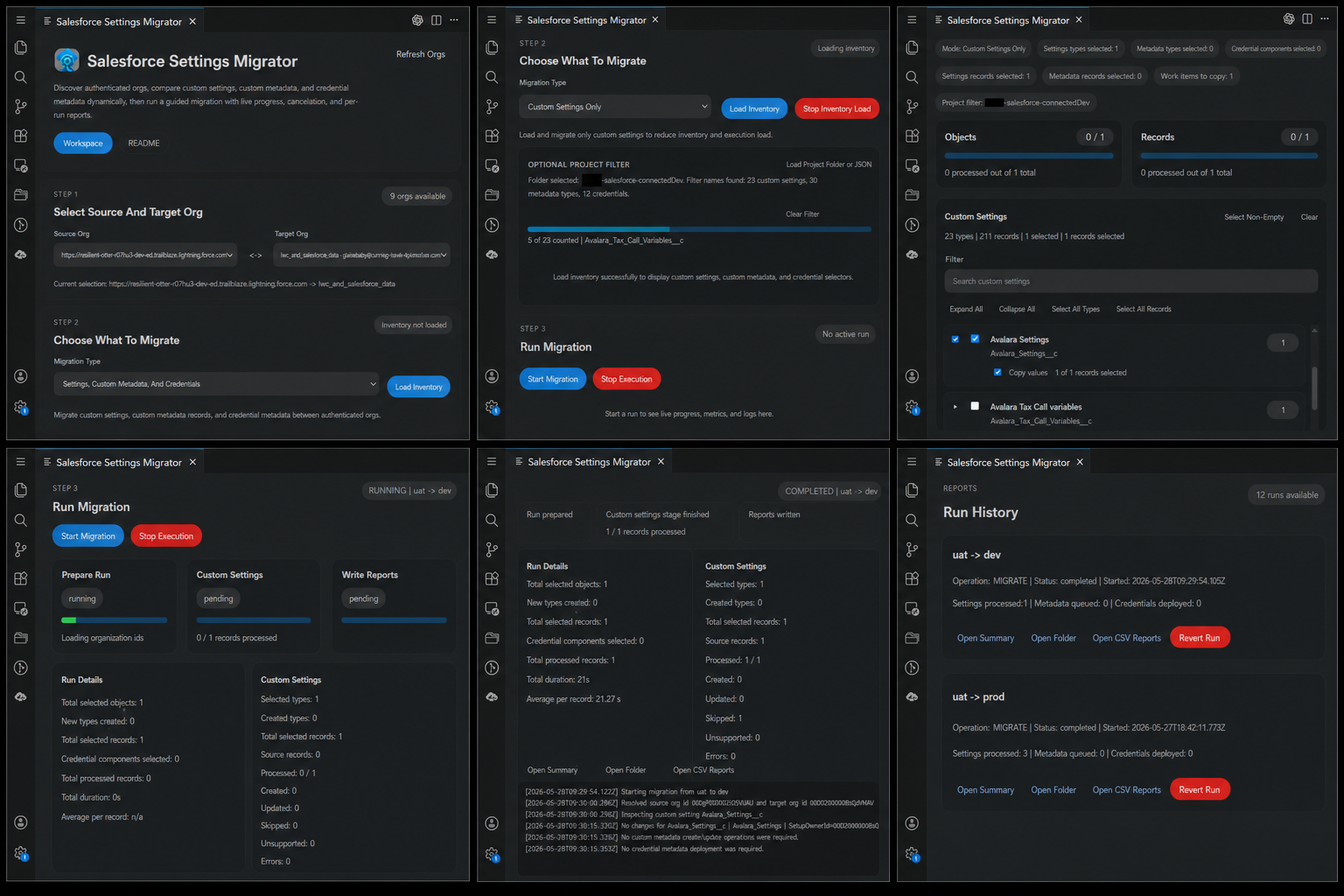This screenshot has height=896, width=1344.
Task: Click Salesforce cloud icon in Step 1 panel
Action: (x=21, y=255)
